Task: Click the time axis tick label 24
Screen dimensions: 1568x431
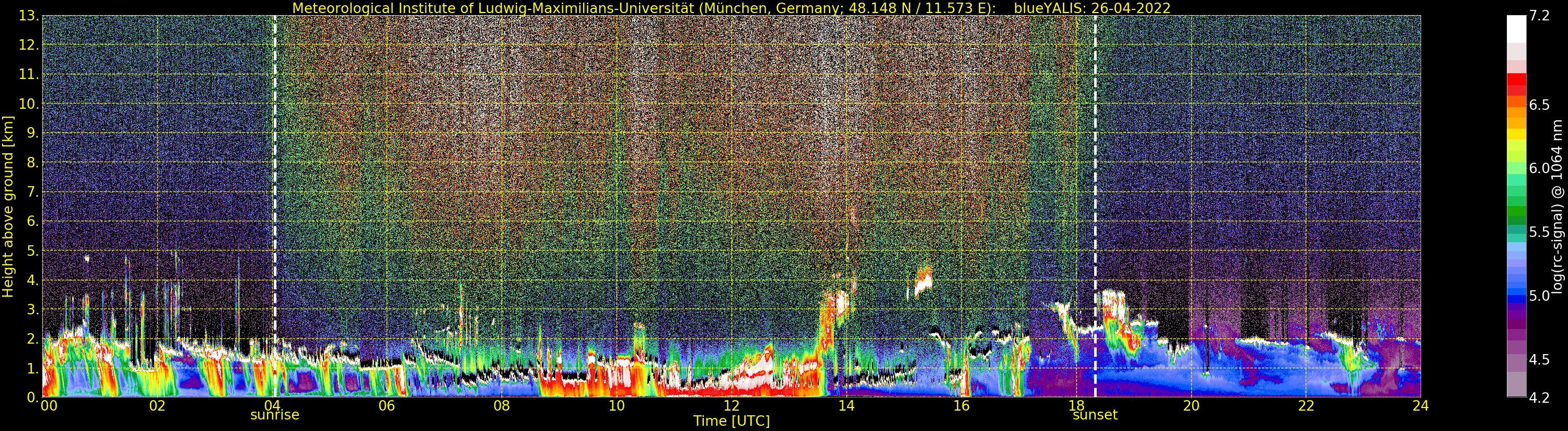Action: pyautogui.click(x=1421, y=406)
